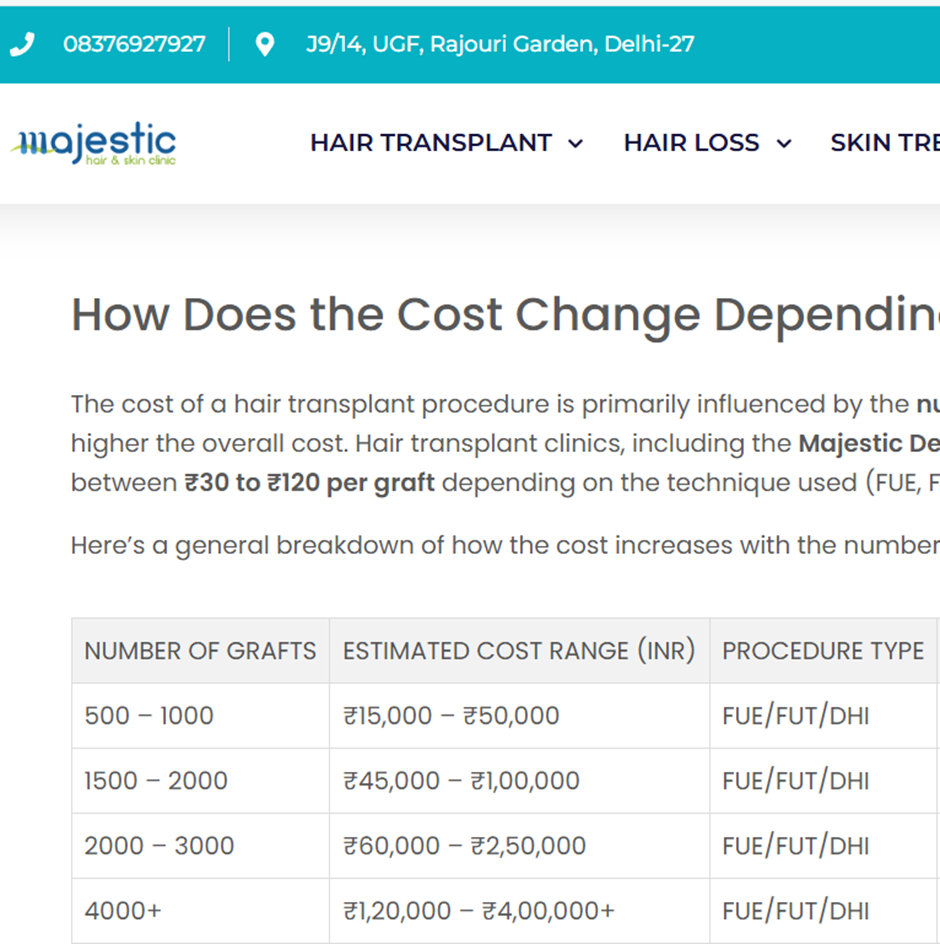Click the bold '₹30 to ₹120 per graft' text
This screenshot has width=940, height=944.
point(310,483)
